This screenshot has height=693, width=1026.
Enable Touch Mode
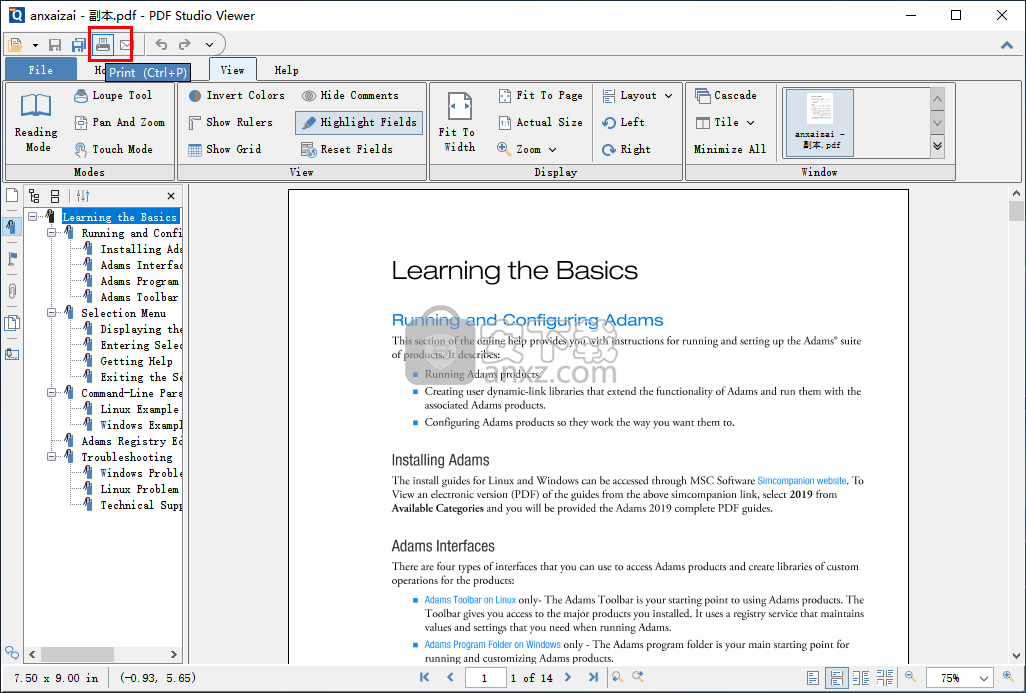113,149
